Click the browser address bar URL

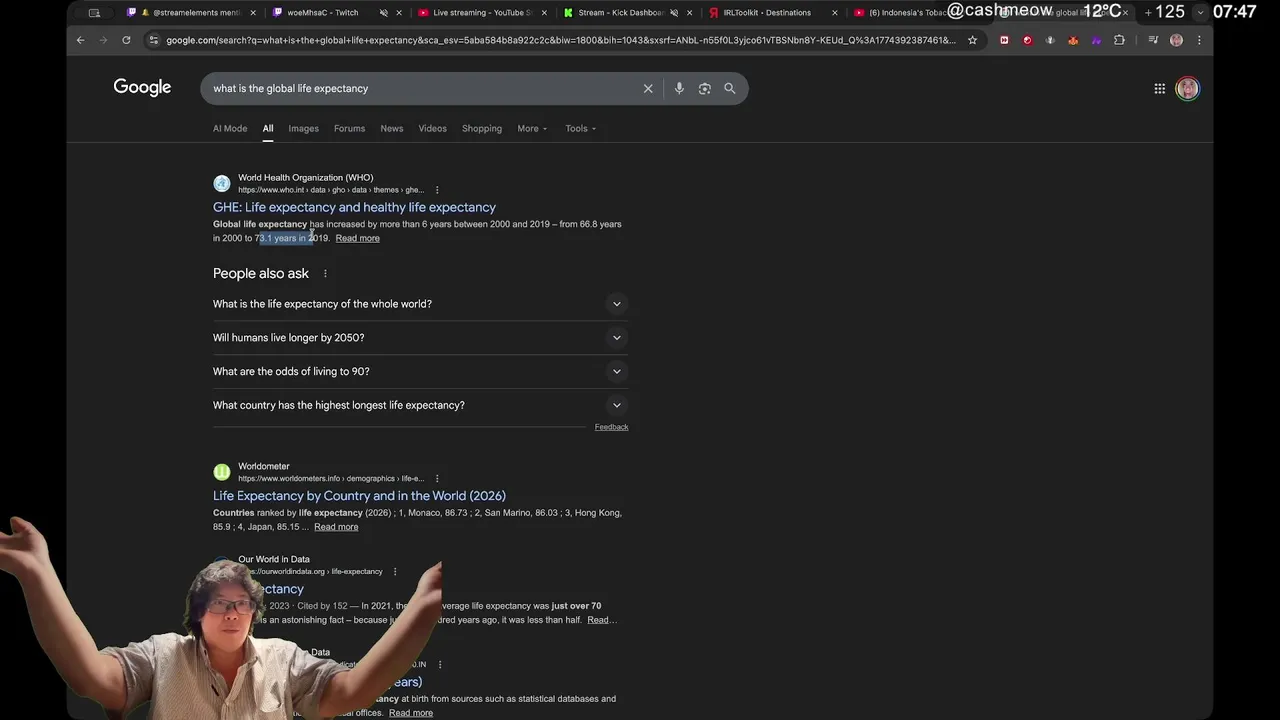[x=560, y=40]
